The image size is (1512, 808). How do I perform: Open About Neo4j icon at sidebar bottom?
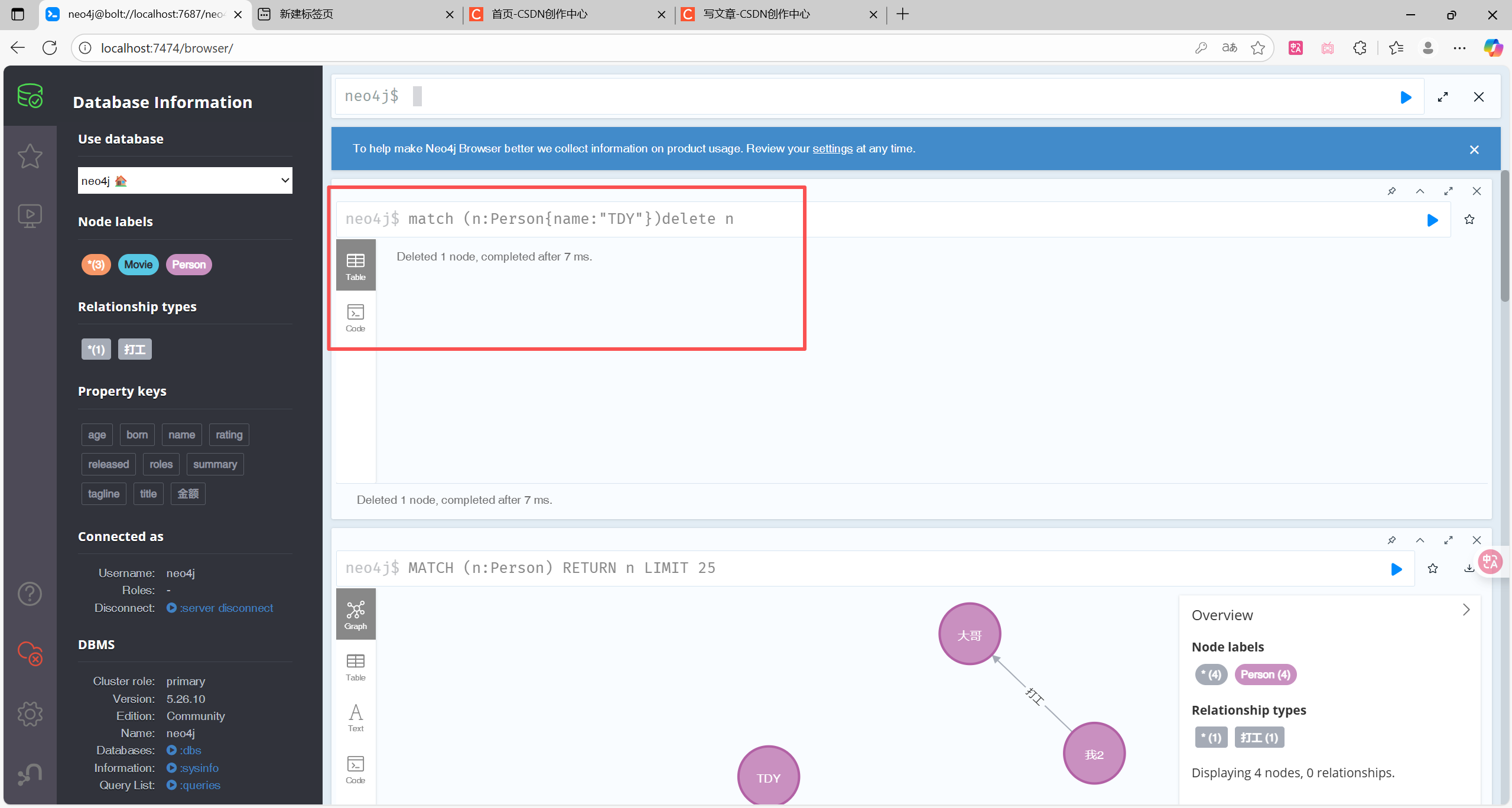point(30,774)
